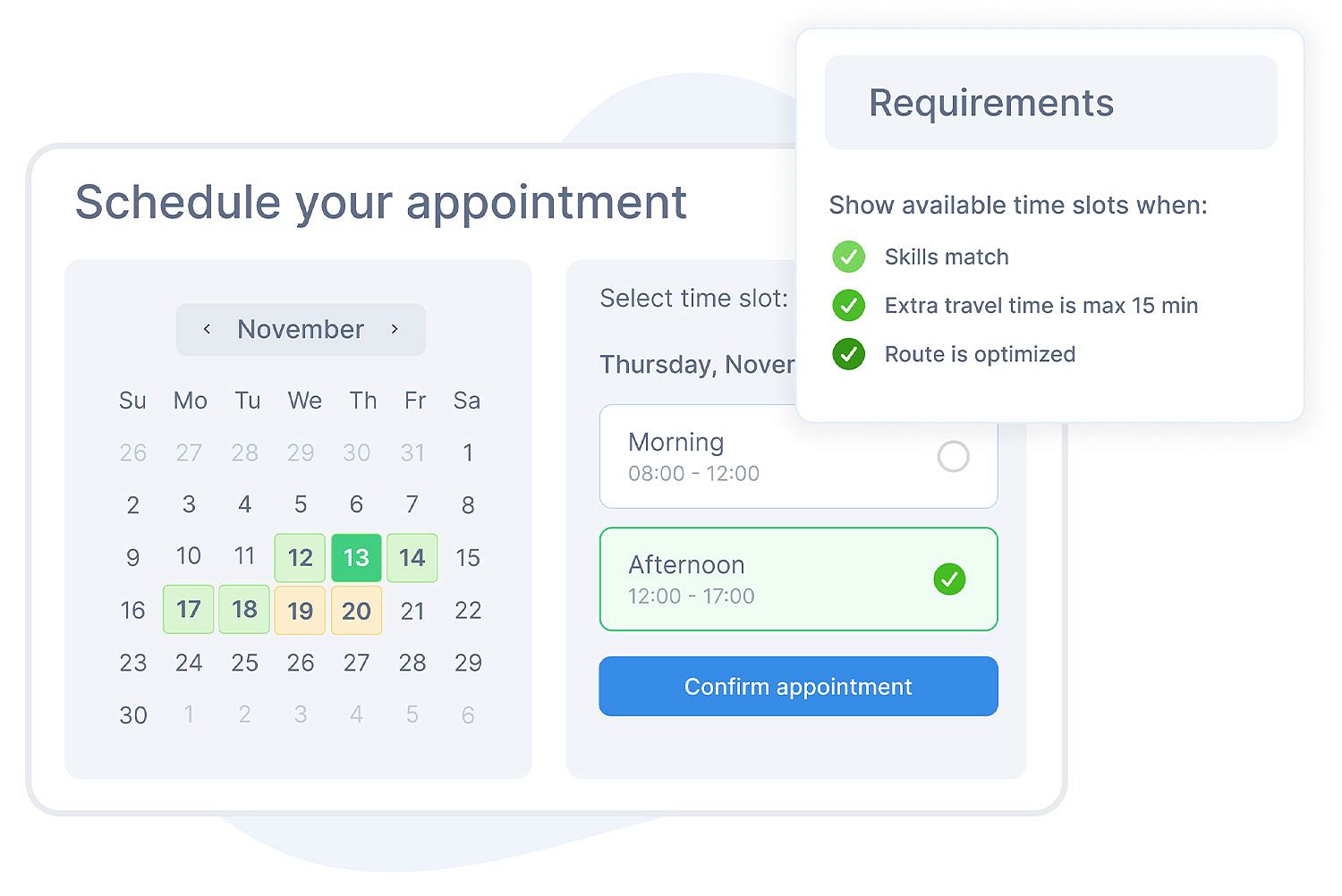Pick November 12 on the calendar
The width and height of the screenshot is (1342, 896).
click(x=301, y=558)
